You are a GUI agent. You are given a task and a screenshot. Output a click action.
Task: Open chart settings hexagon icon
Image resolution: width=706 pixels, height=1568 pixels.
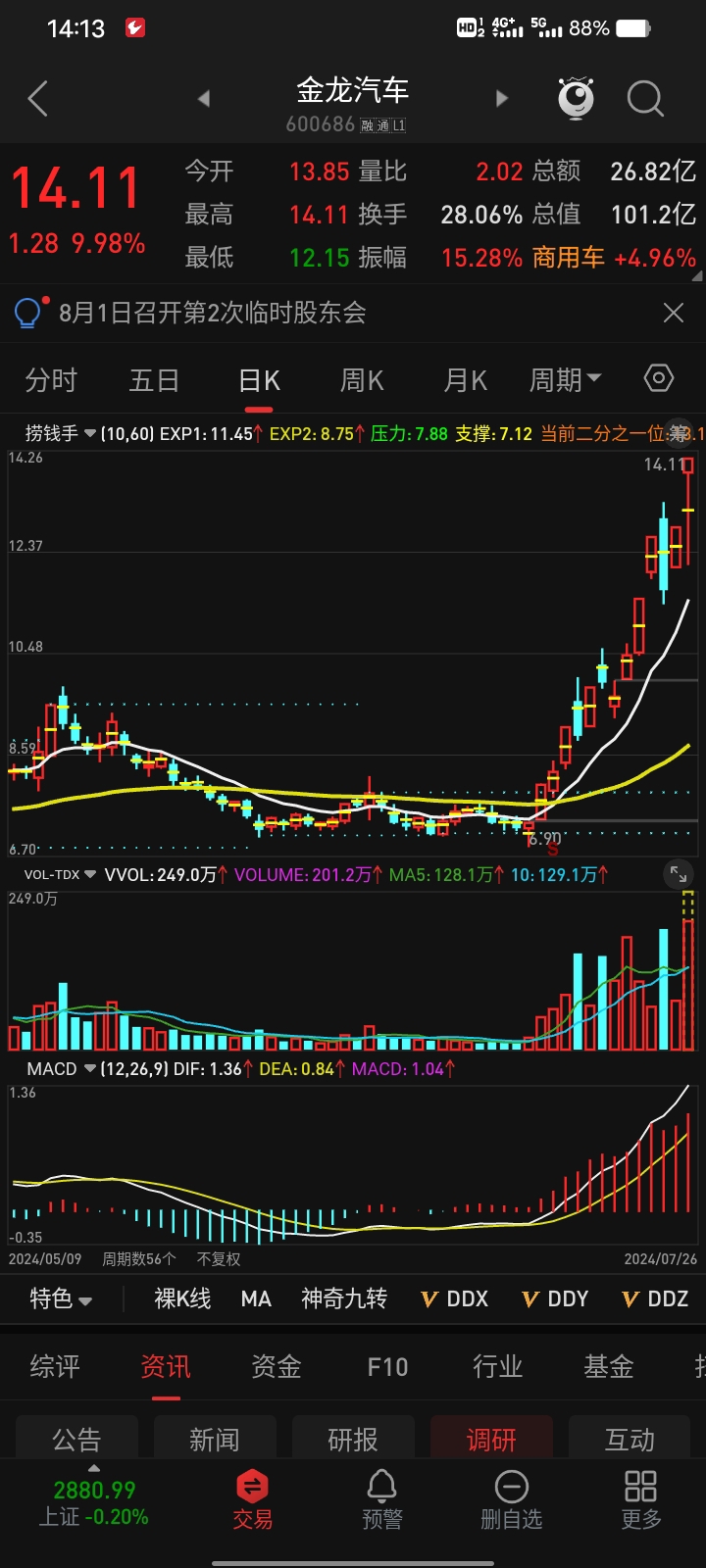coord(659,378)
